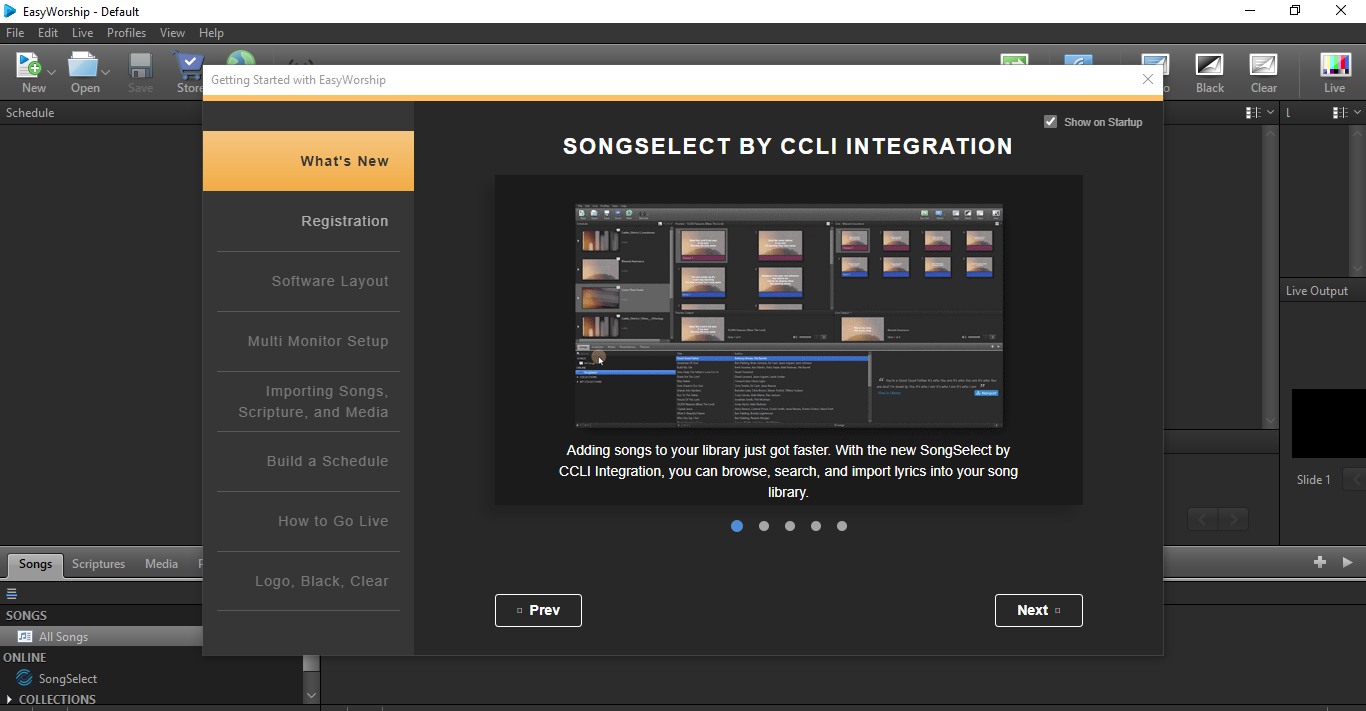This screenshot has width=1366, height=711.
Task: Open the Profiles menu
Action: pos(126,33)
